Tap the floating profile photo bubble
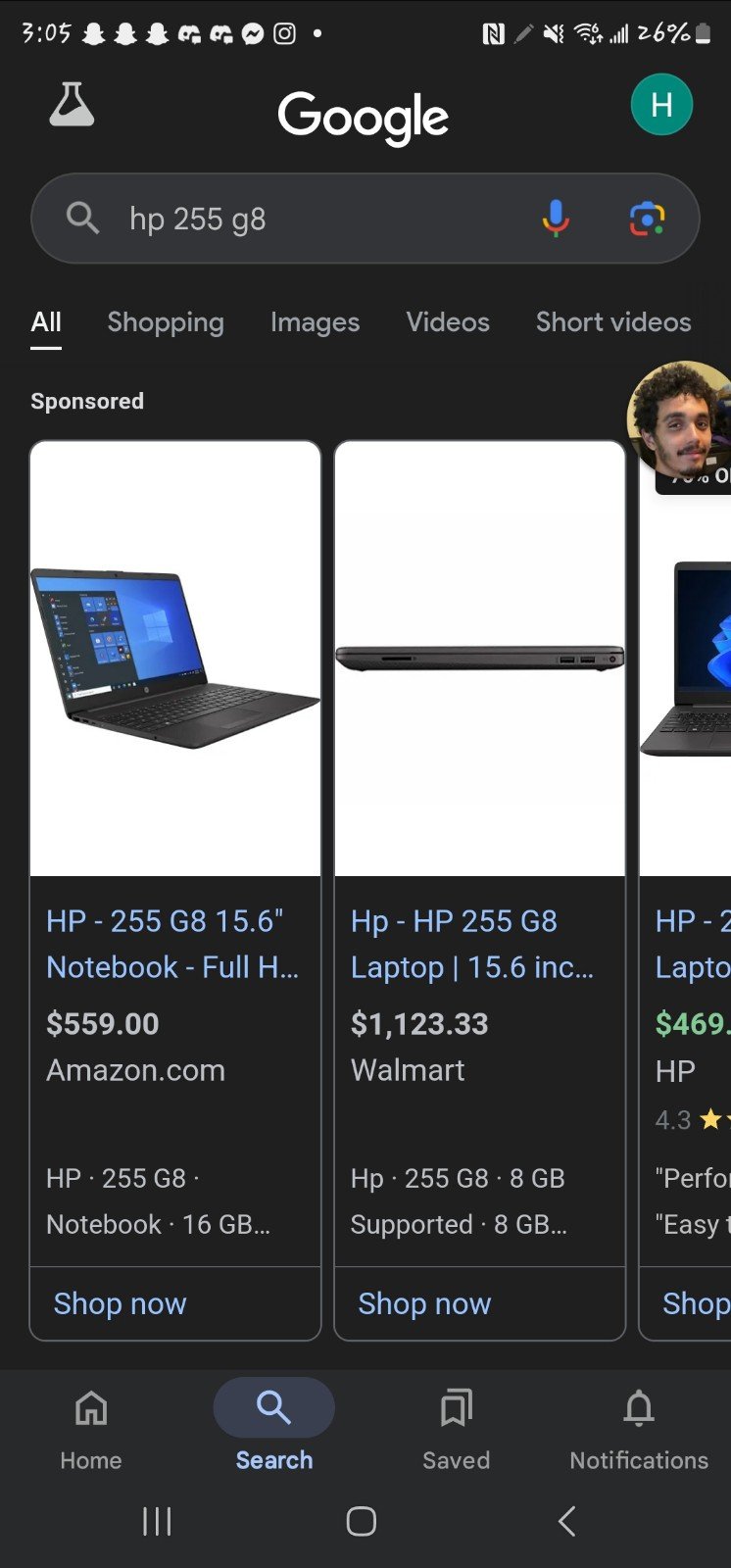 680,419
